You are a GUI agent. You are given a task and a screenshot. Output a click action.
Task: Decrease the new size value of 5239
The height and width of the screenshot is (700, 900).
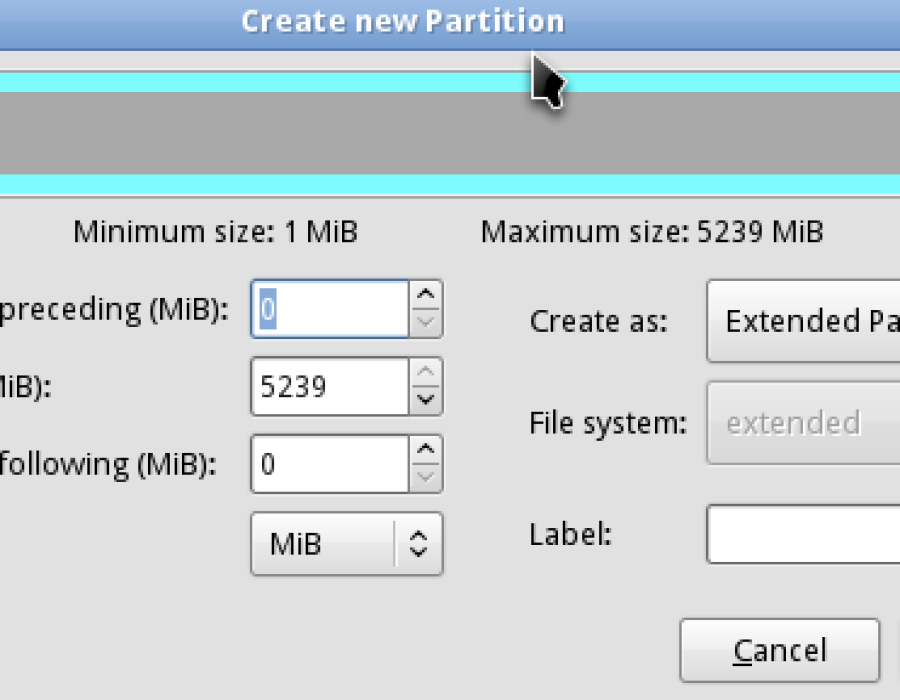(x=425, y=400)
